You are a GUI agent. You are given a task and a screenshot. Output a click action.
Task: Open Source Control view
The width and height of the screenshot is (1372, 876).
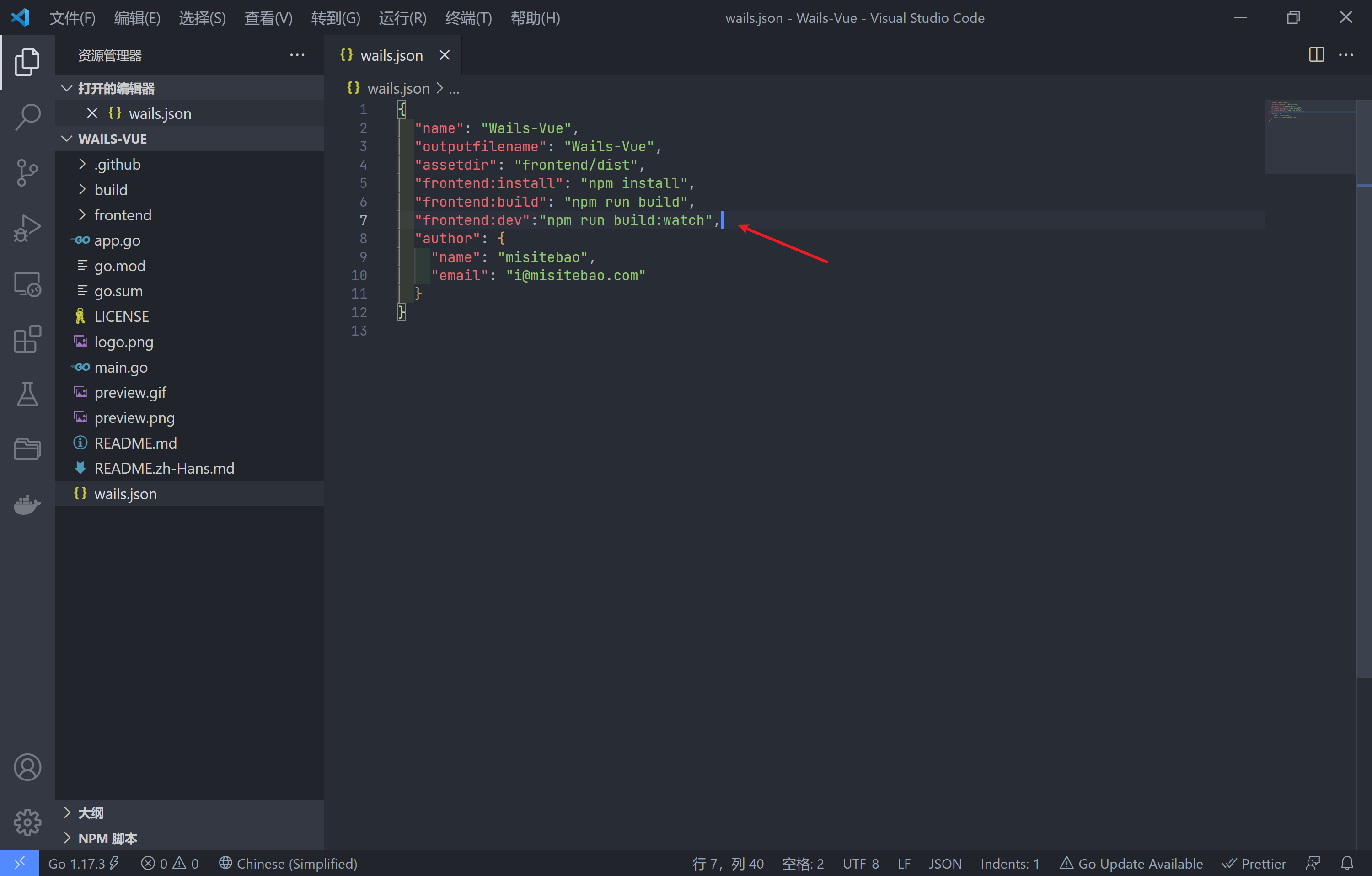(27, 172)
